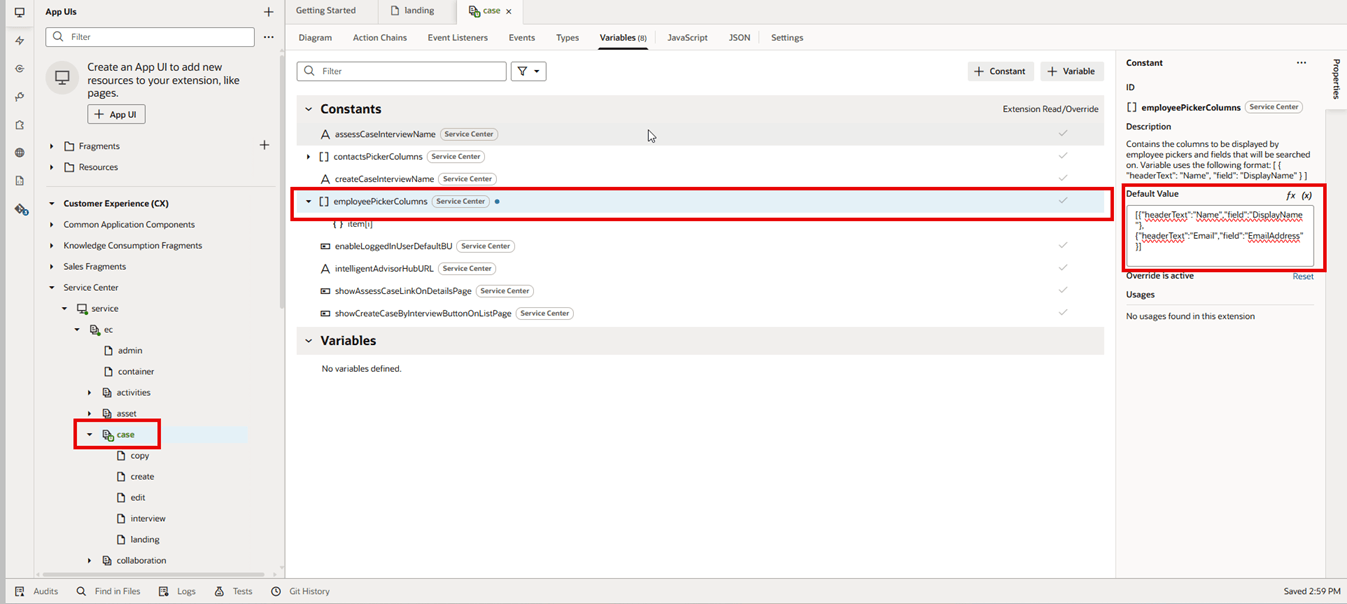Toggle the vertical Properties side tab
Screen dimensions: 1347x604
(x=1336, y=78)
